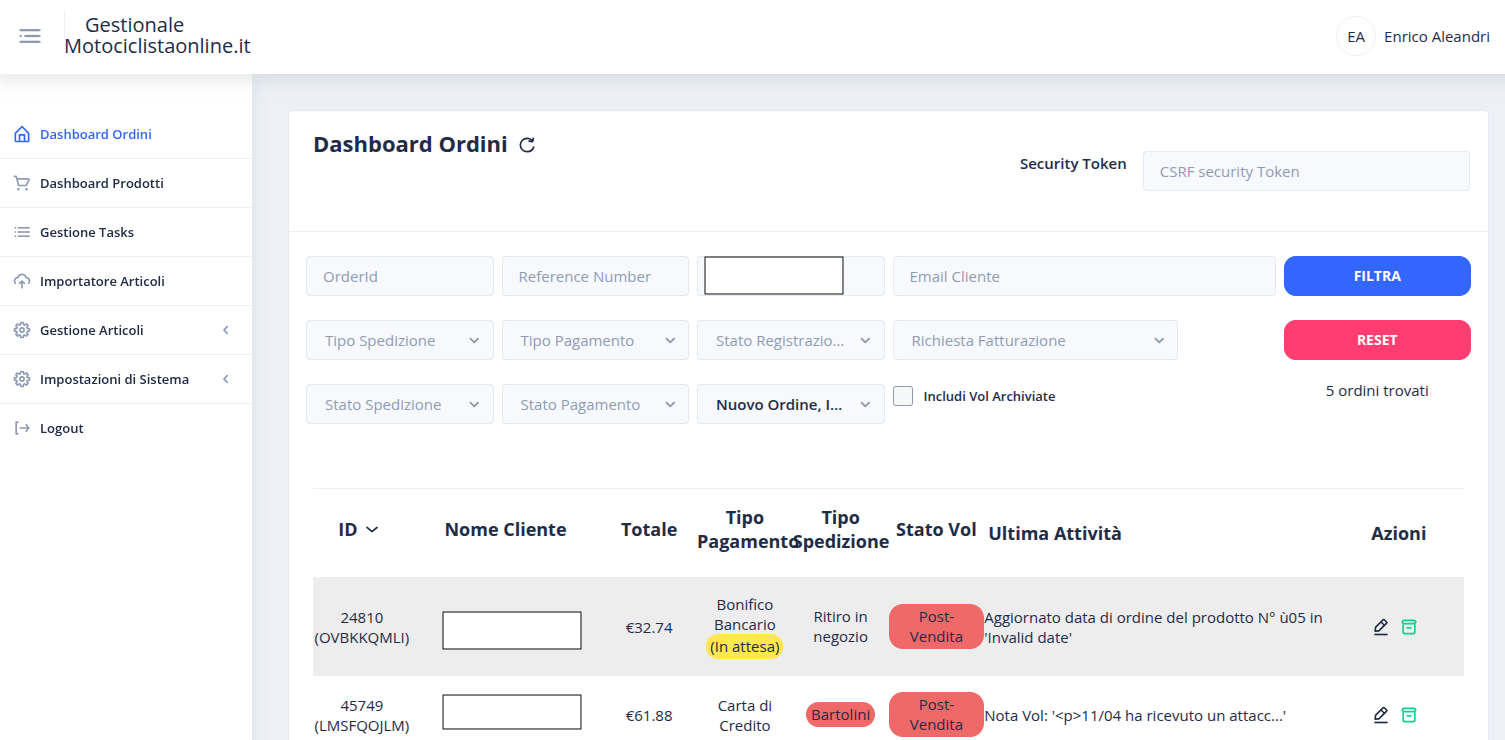Click the logout arrow icon in the sidebar
This screenshot has height=740, width=1505.
[x=20, y=428]
